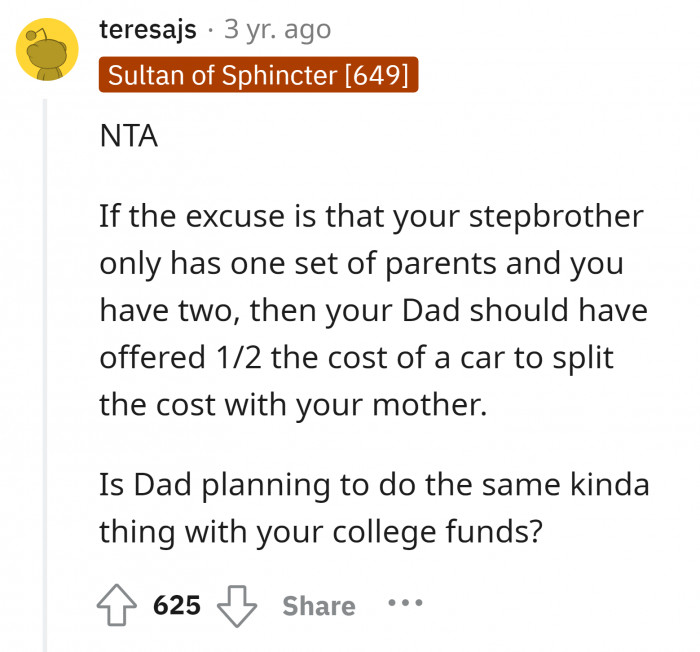Click the Share button
This screenshot has height=652, width=700.
click(x=318, y=606)
